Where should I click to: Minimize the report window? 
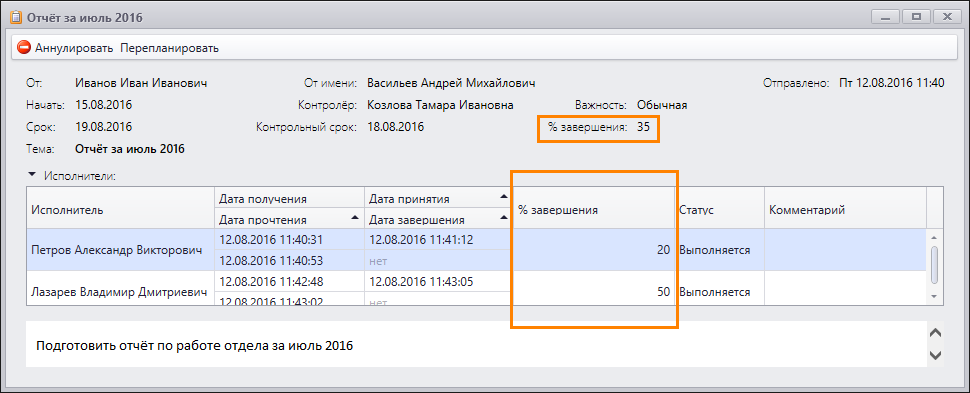pos(886,17)
